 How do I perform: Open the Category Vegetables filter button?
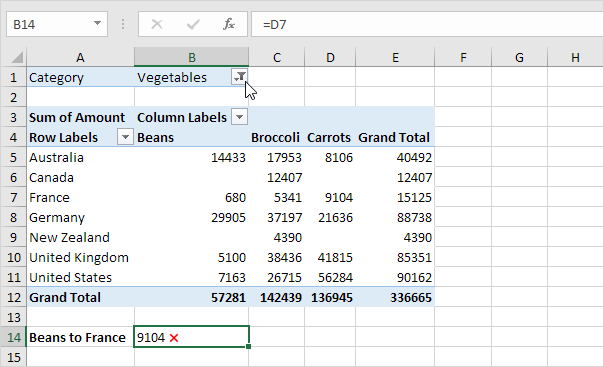point(239,77)
